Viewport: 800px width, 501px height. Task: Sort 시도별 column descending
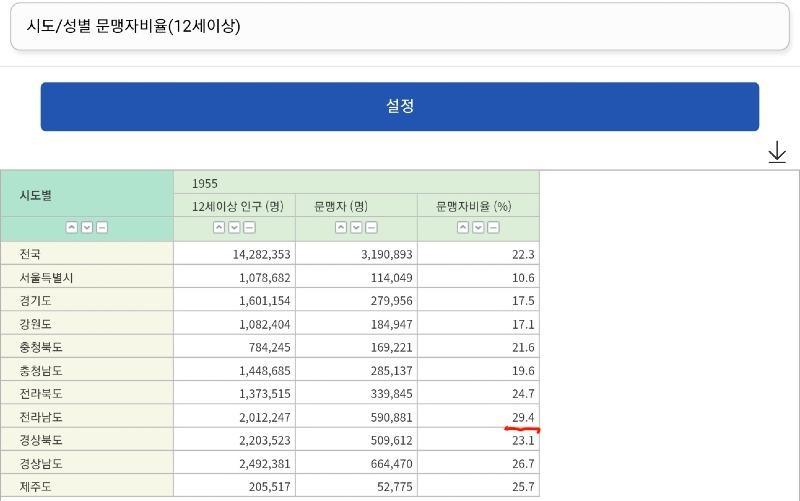click(x=87, y=228)
